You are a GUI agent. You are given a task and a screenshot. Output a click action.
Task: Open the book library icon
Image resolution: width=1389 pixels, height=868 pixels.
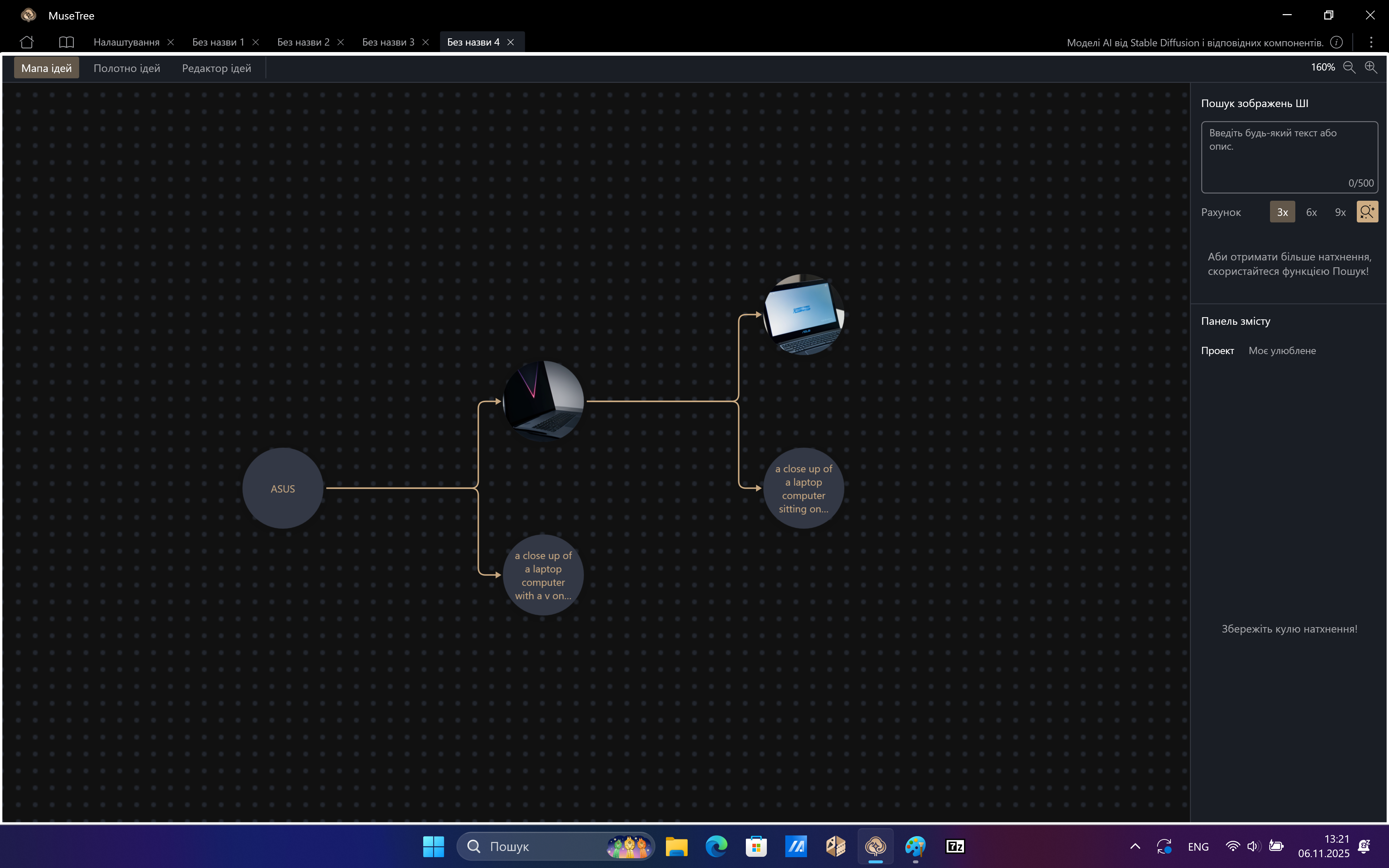click(67, 42)
